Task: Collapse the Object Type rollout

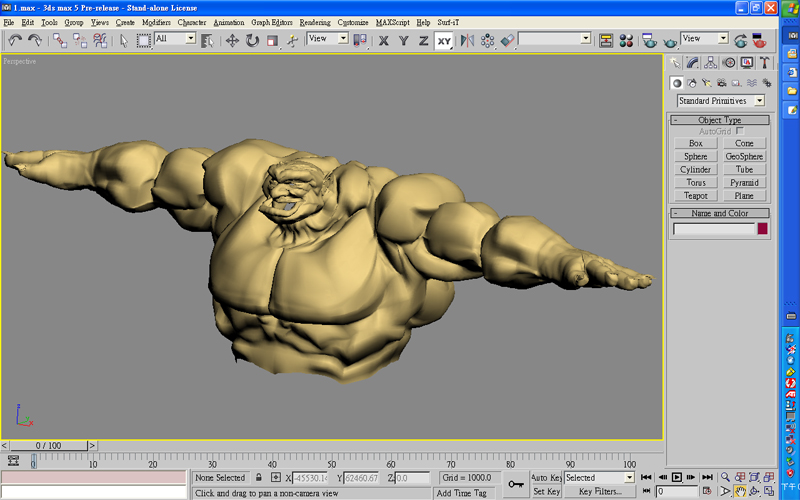Action: (x=719, y=120)
